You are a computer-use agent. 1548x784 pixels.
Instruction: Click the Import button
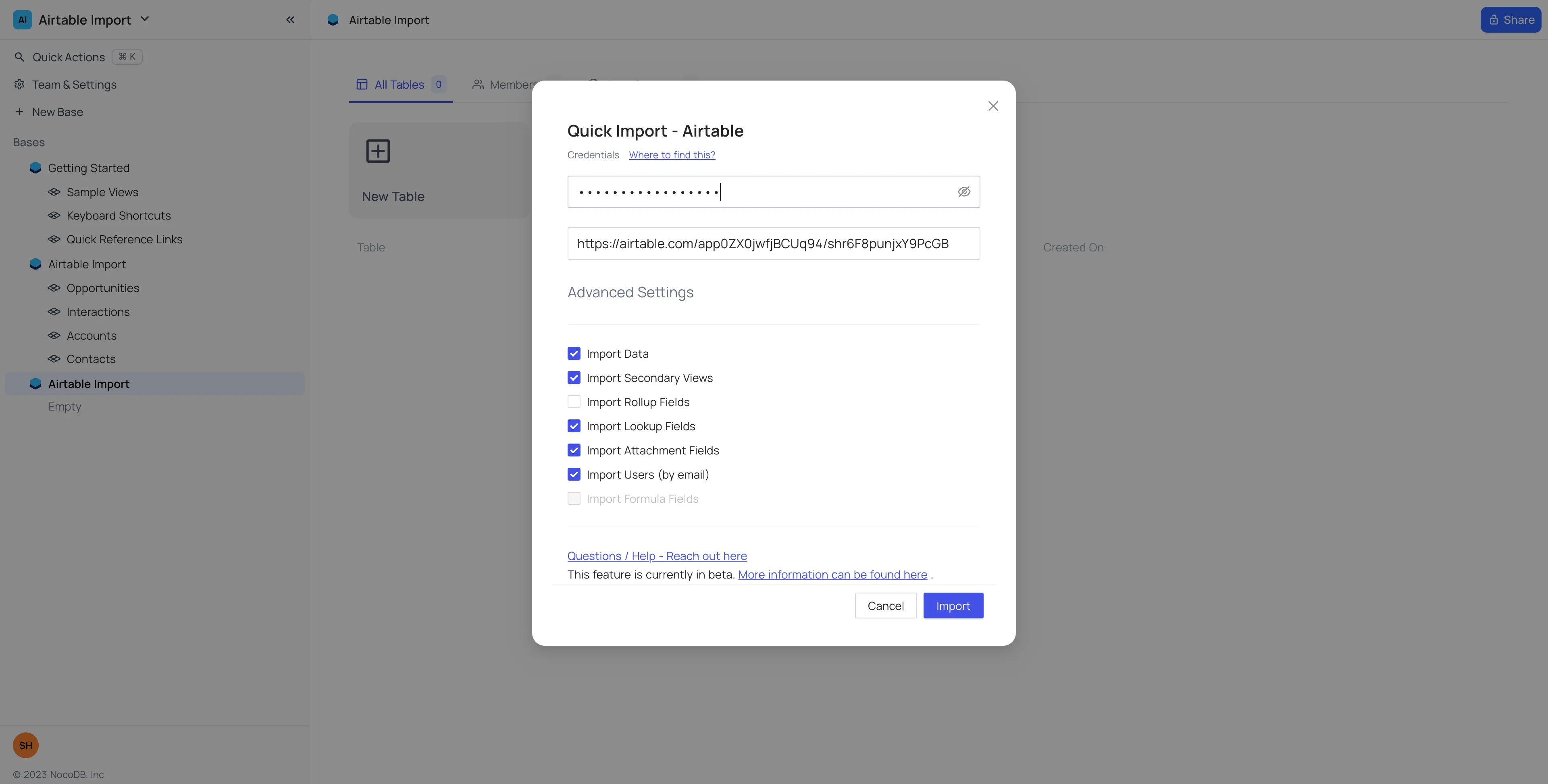(953, 606)
